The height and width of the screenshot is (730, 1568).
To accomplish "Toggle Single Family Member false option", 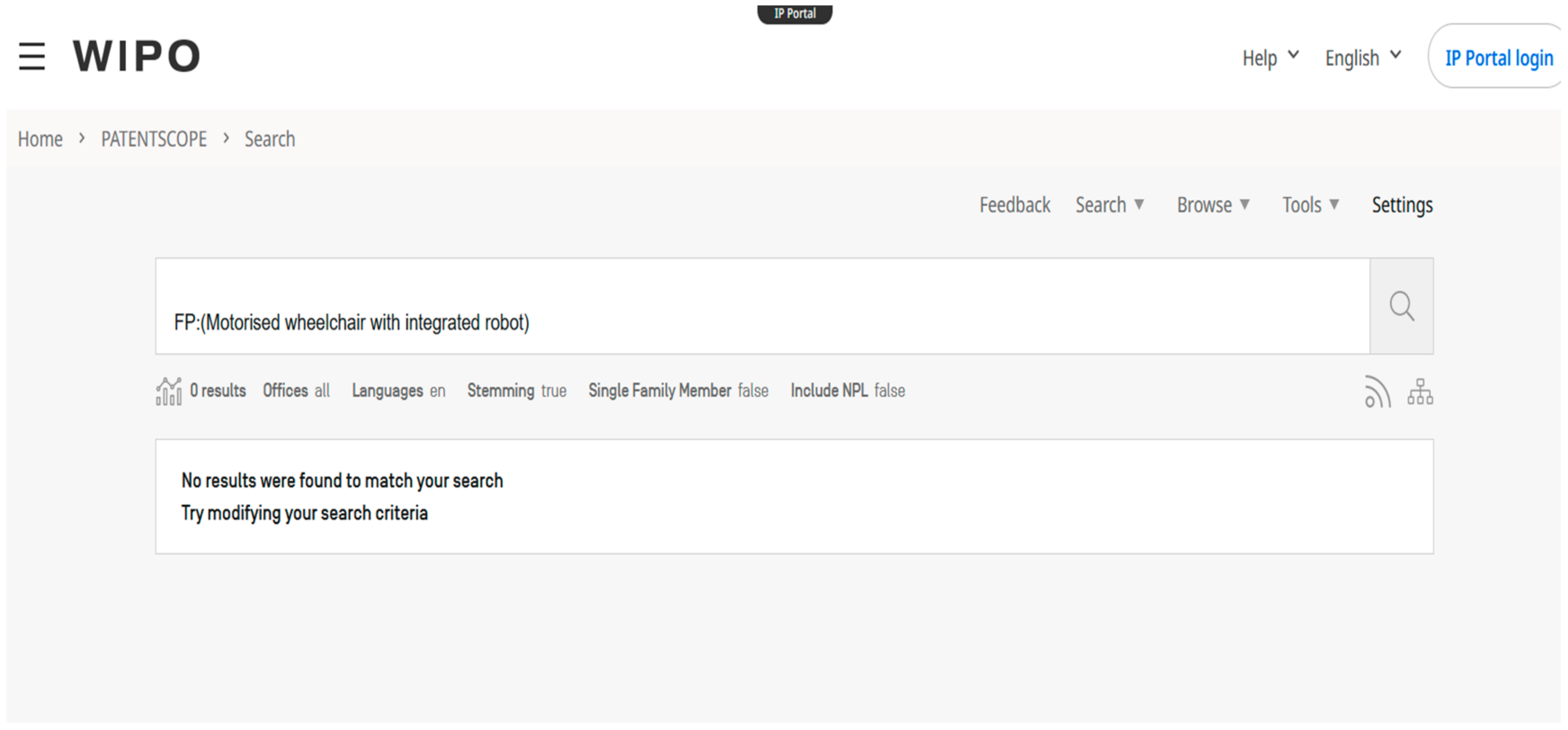I will (678, 391).
